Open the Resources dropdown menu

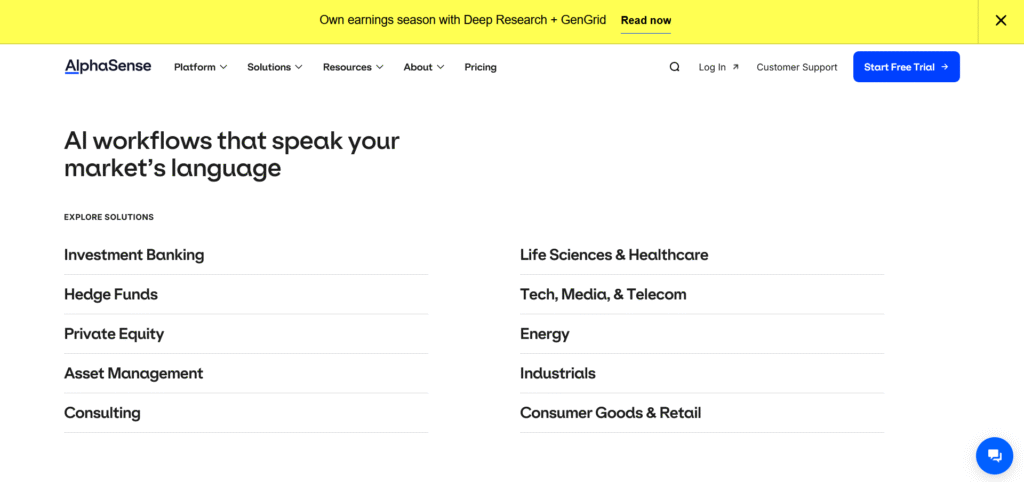353,67
